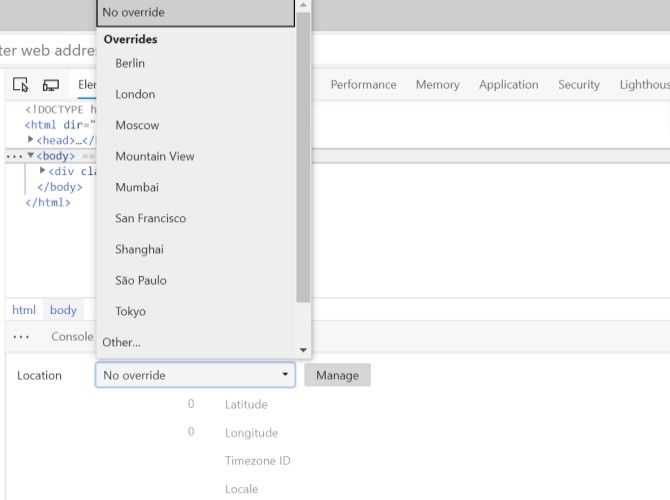Viewport: 670px width, 500px height.
Task: Click scroll-down arrow of dropdown list
Action: 303,350
